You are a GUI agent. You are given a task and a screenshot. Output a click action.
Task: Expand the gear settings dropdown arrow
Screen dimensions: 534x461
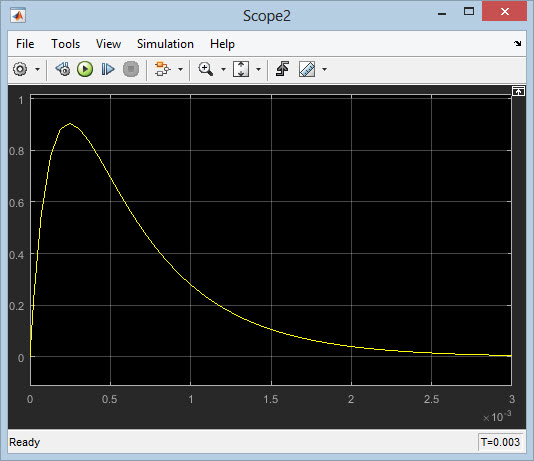(37, 69)
